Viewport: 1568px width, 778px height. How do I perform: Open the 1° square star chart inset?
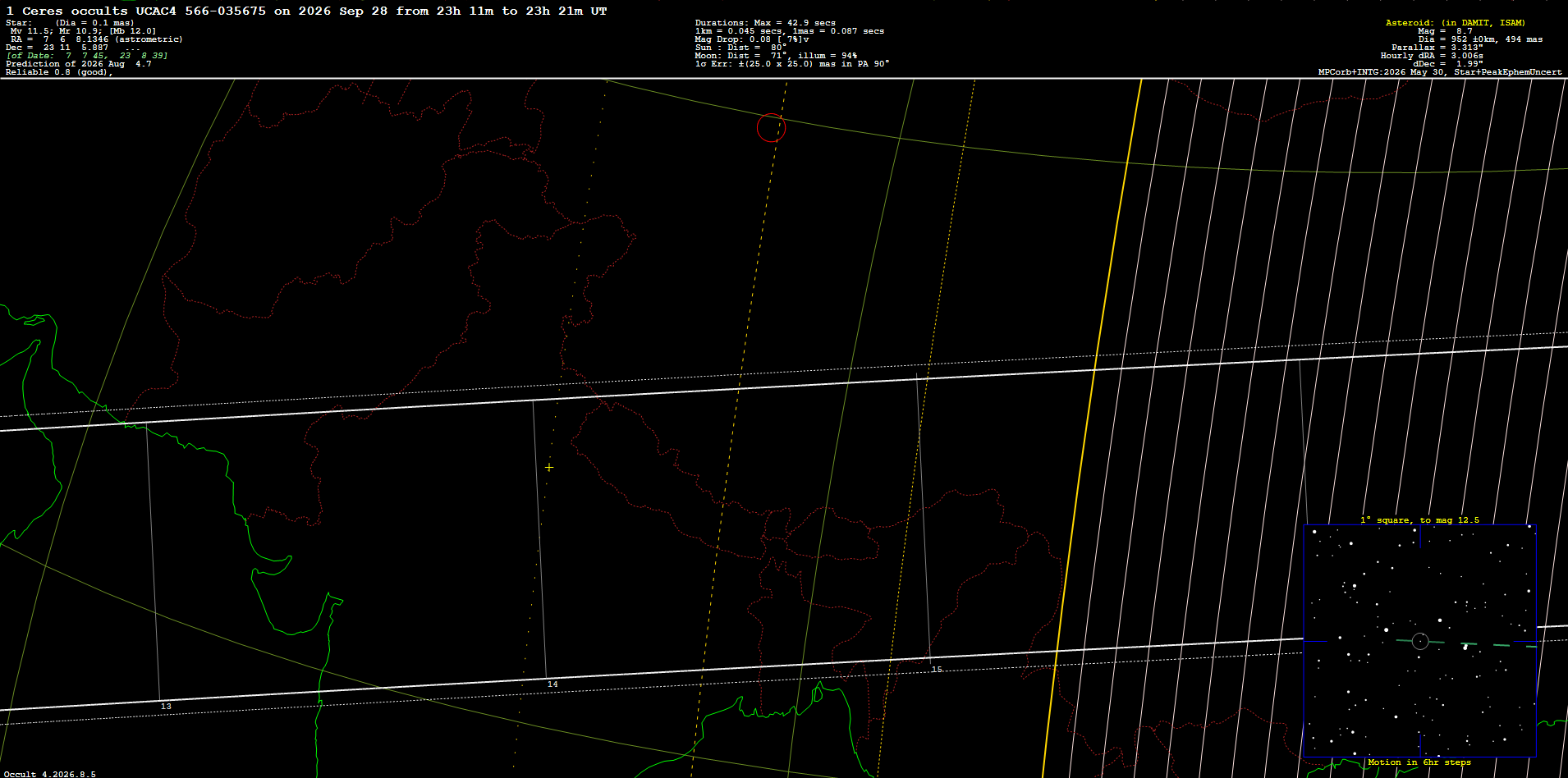[x=1419, y=641]
